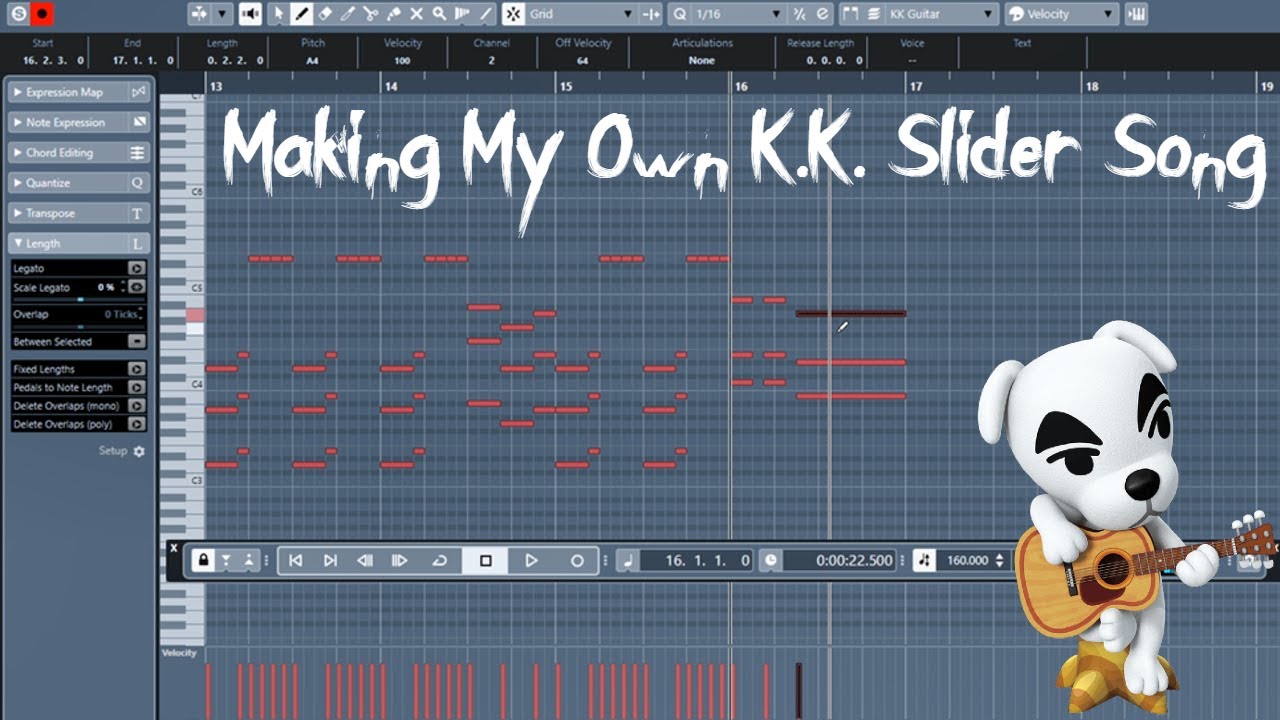Click the Chord Editing section icon
This screenshot has height=720, width=1280.
[x=138, y=153]
